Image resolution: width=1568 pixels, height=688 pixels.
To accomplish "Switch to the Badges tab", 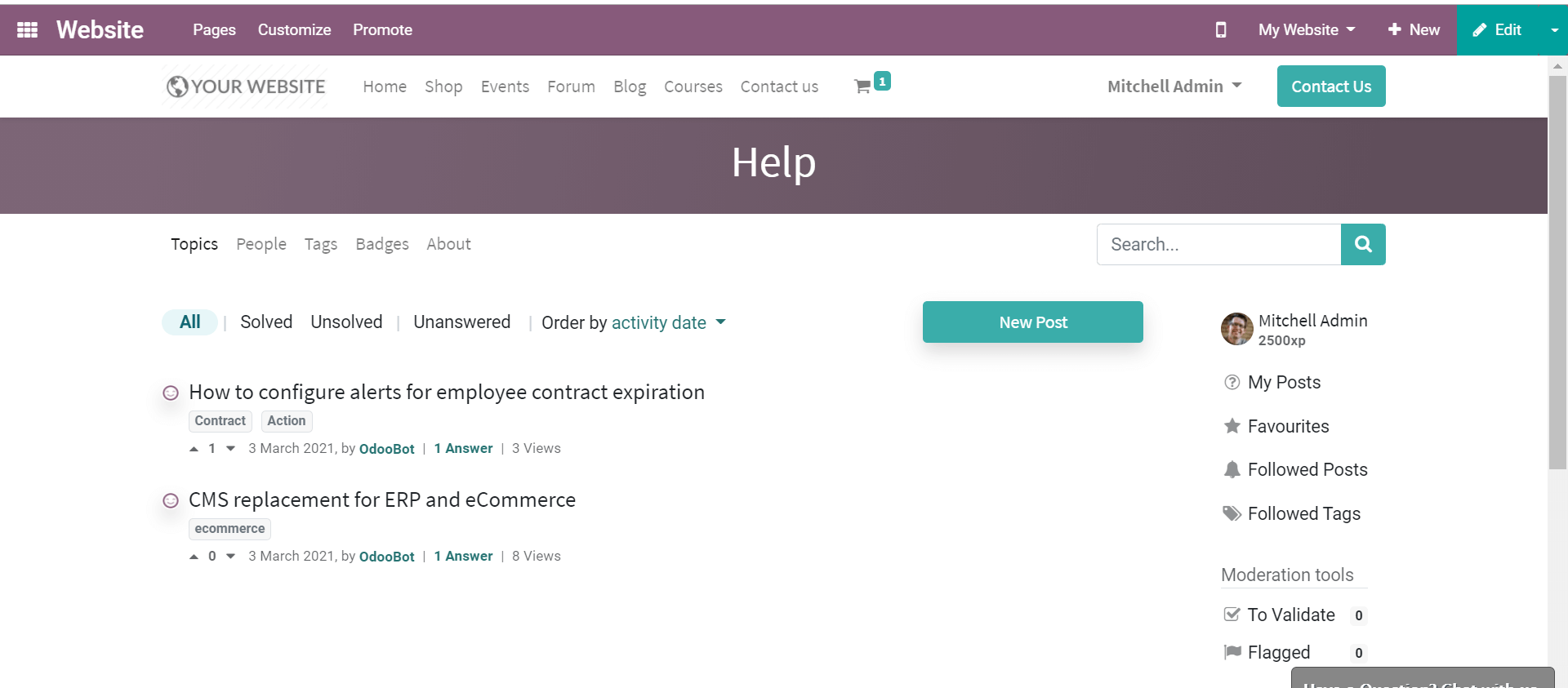I will click(382, 244).
